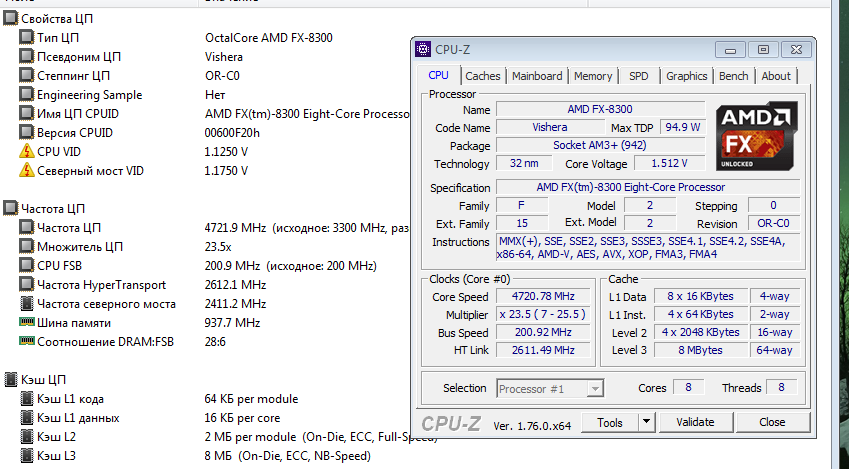Open the Tools dropdown arrow

pyautogui.click(x=649, y=423)
